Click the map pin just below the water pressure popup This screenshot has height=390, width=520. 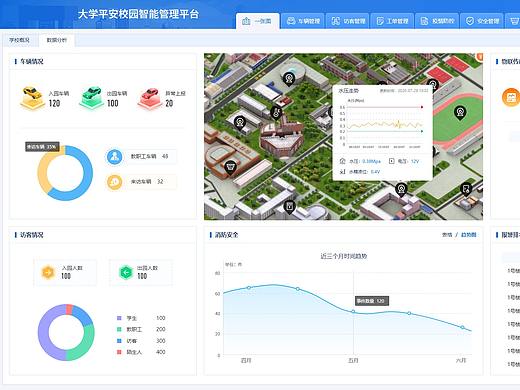[401, 190]
